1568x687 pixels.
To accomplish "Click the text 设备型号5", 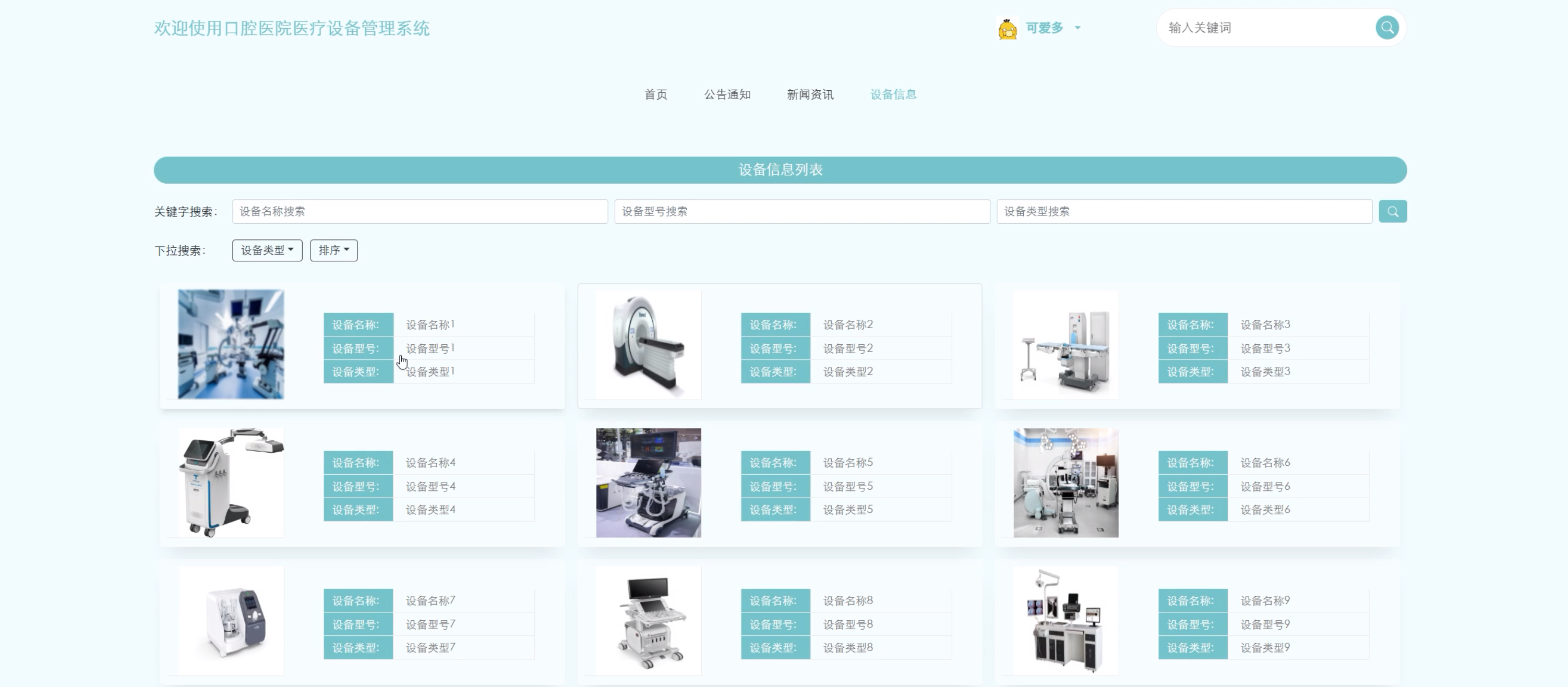I will [x=848, y=487].
